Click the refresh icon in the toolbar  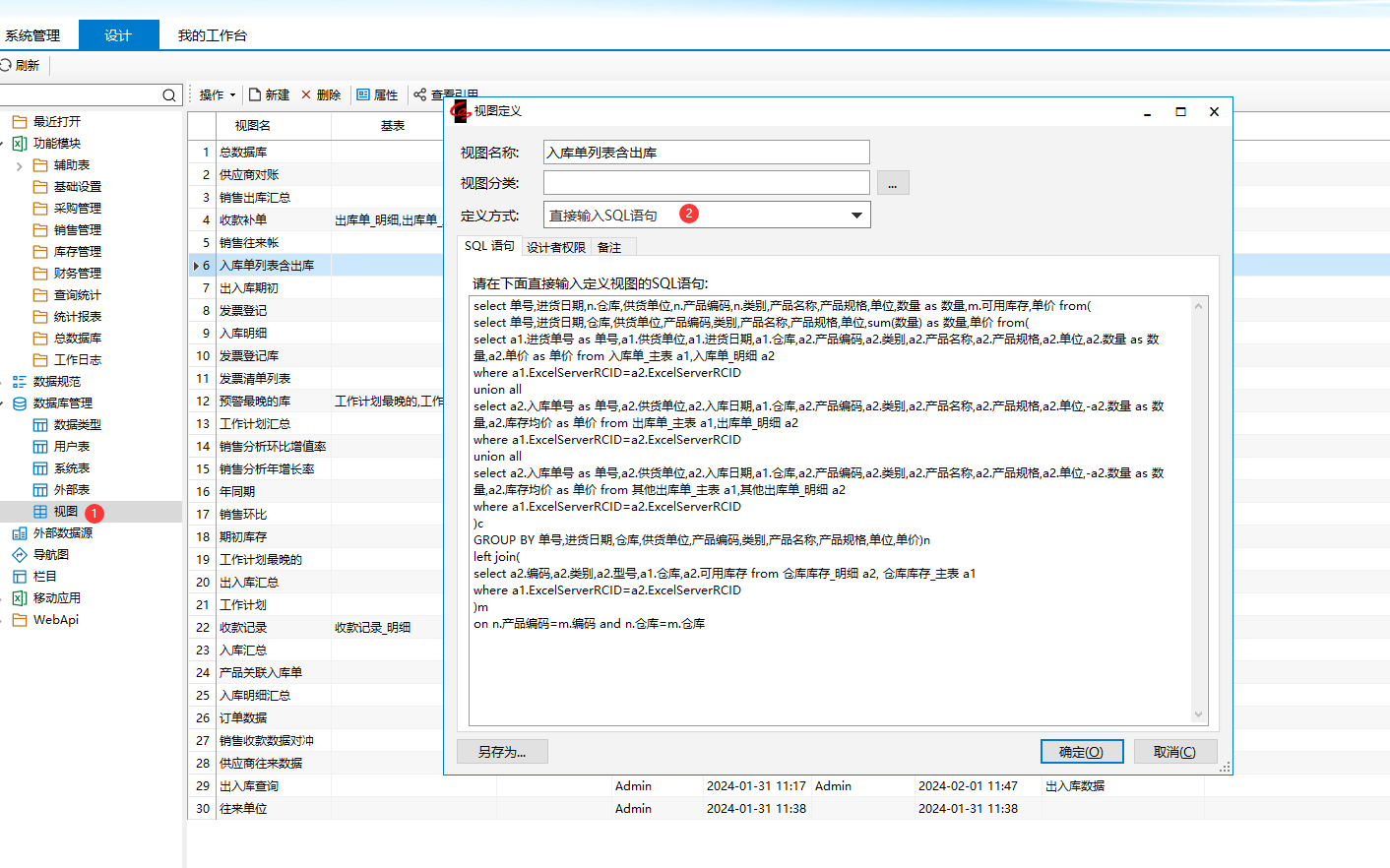[x=5, y=65]
